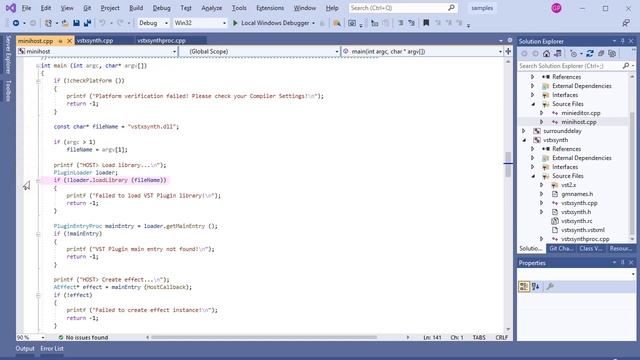640x360 pixels.
Task: Collapse the vstxsynth project node
Action: [x=524, y=140]
